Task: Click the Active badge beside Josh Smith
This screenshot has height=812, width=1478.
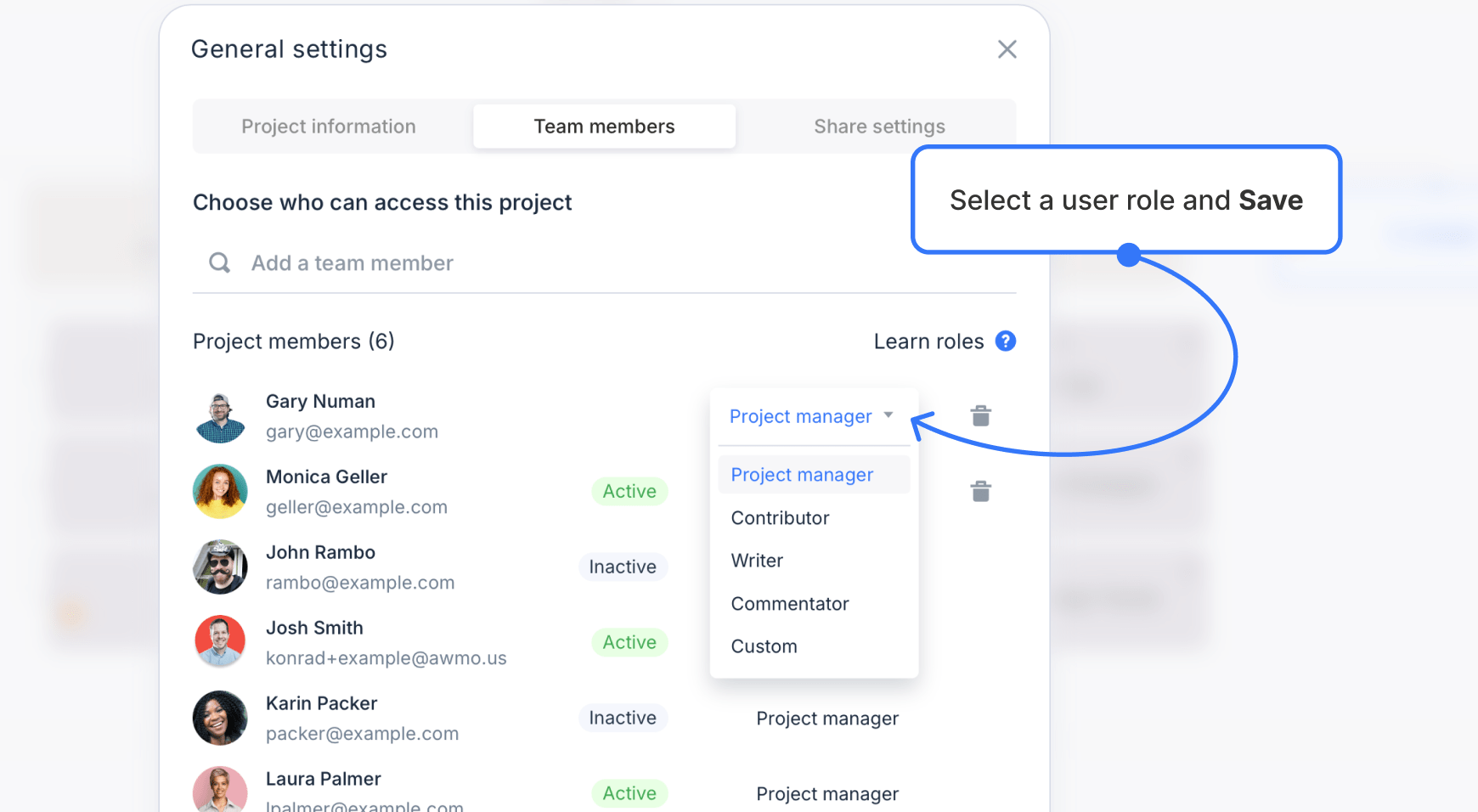Action: pos(629,642)
